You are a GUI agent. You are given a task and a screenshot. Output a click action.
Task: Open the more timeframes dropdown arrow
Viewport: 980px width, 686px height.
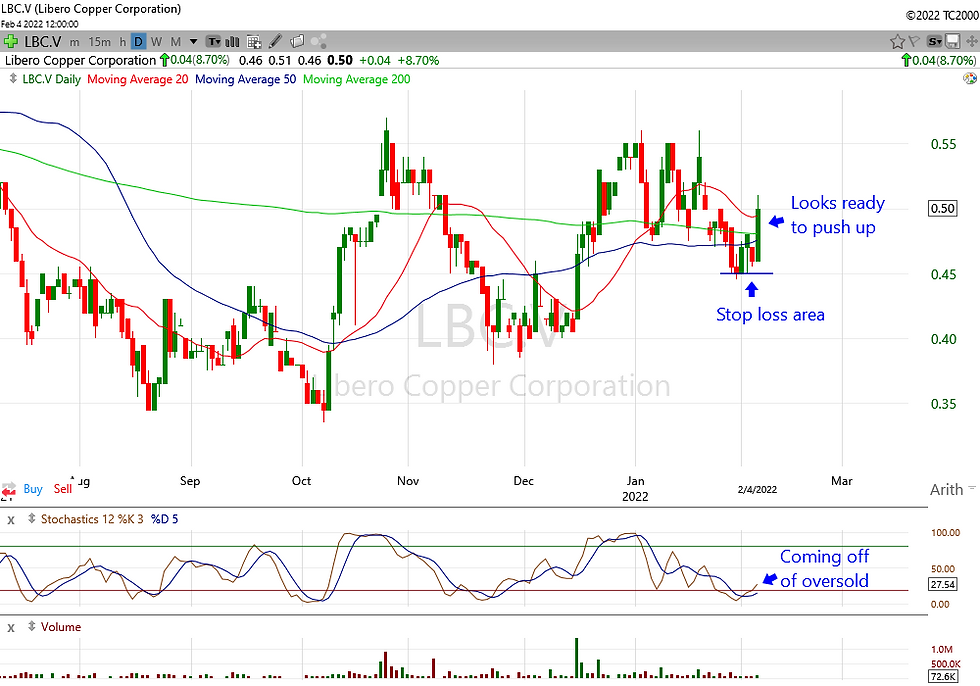click(x=193, y=42)
